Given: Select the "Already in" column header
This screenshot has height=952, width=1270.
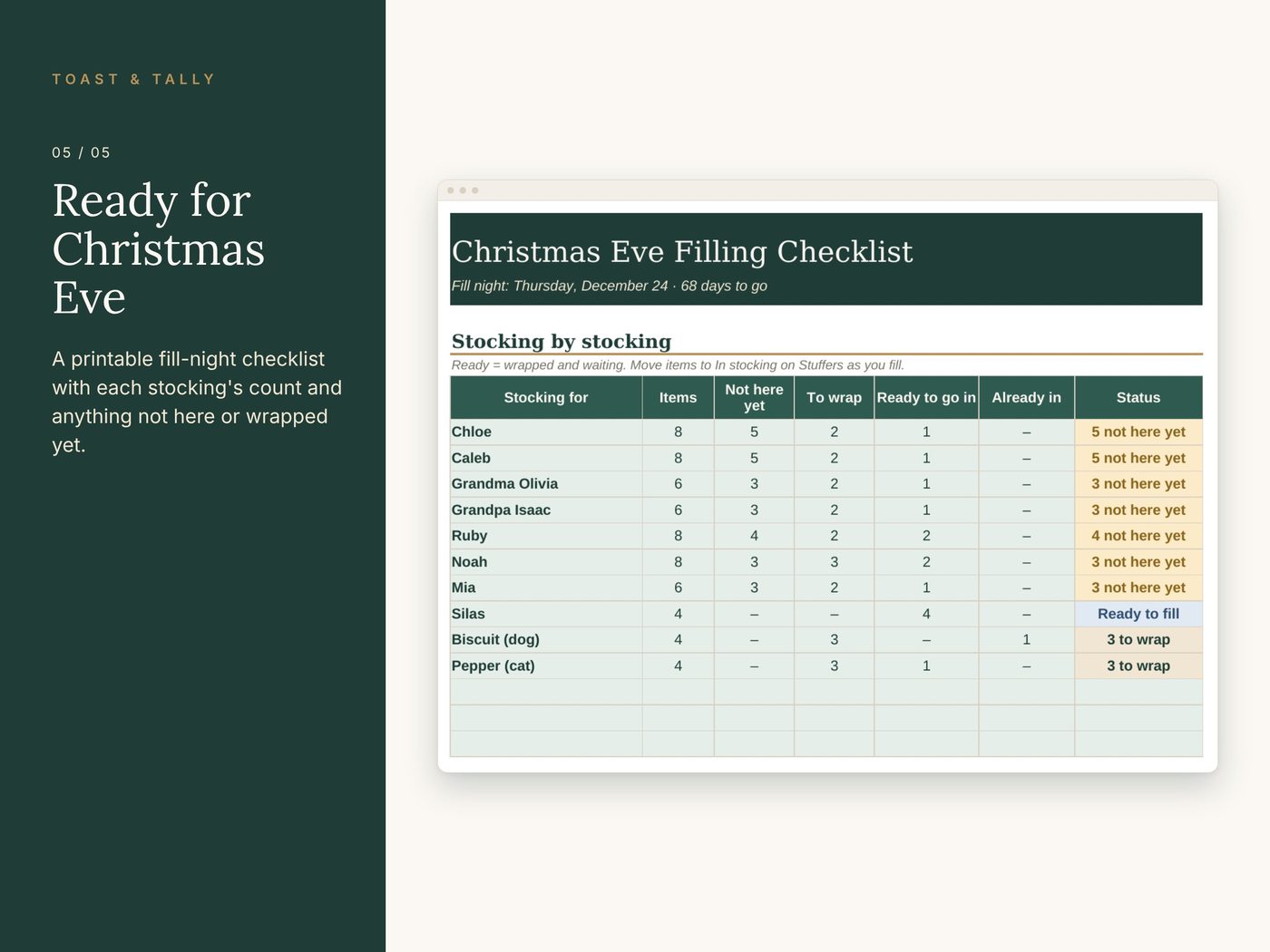Looking at the screenshot, I should pyautogui.click(x=1026, y=397).
